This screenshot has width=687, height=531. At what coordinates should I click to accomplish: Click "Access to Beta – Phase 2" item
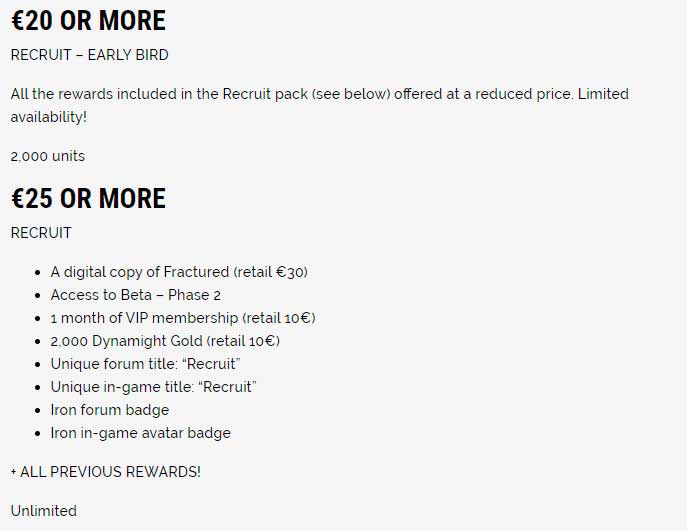pos(135,295)
